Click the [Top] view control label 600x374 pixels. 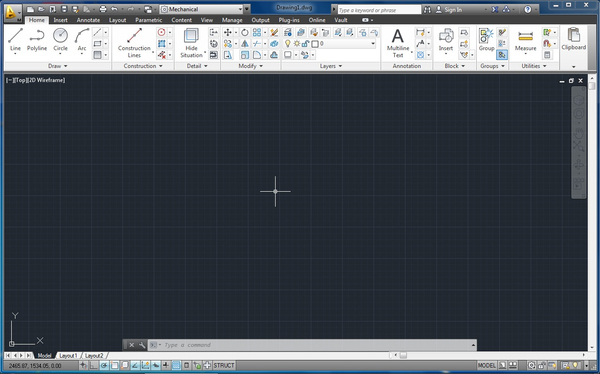click(21, 80)
